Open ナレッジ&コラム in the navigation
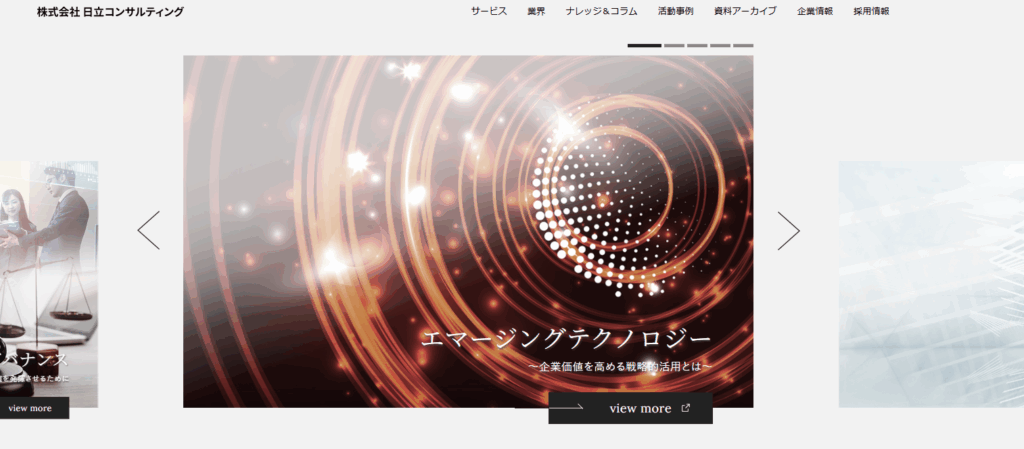This screenshot has width=1024, height=449. pyautogui.click(x=601, y=11)
